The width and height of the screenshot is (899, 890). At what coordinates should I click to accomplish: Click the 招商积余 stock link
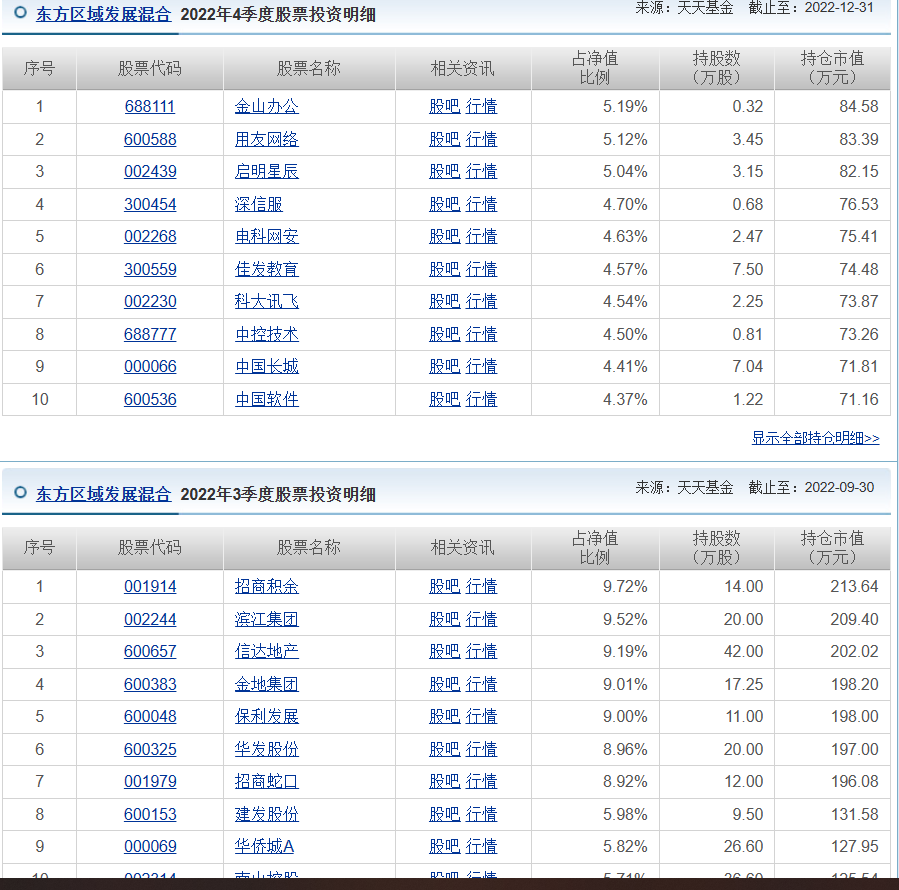[x=267, y=587]
